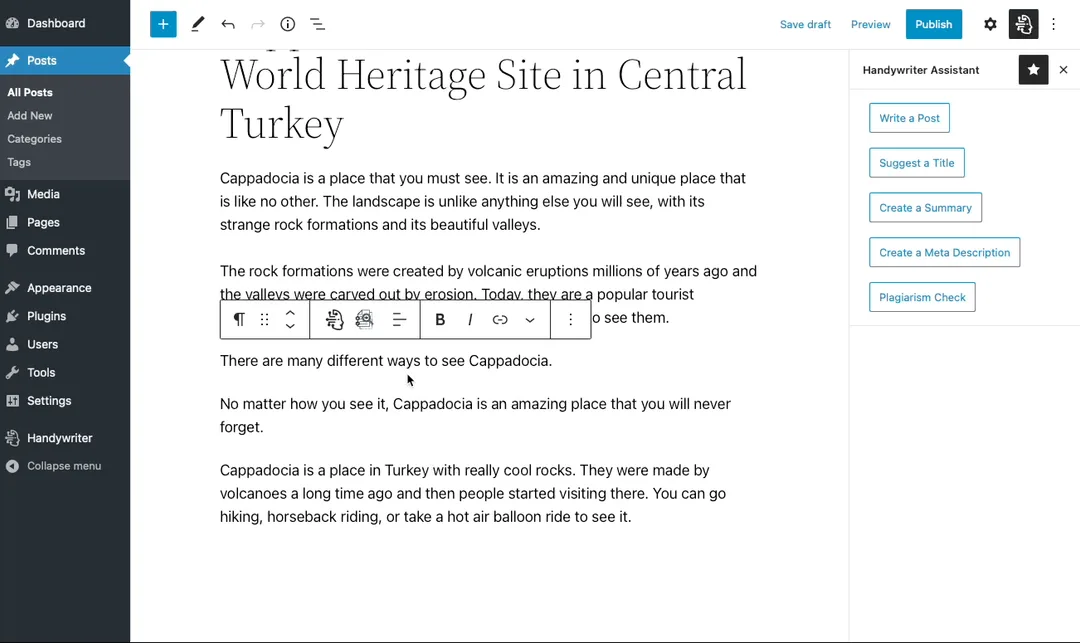The image size is (1080, 643).
Task: Toggle bold formatting
Action: coord(440,319)
